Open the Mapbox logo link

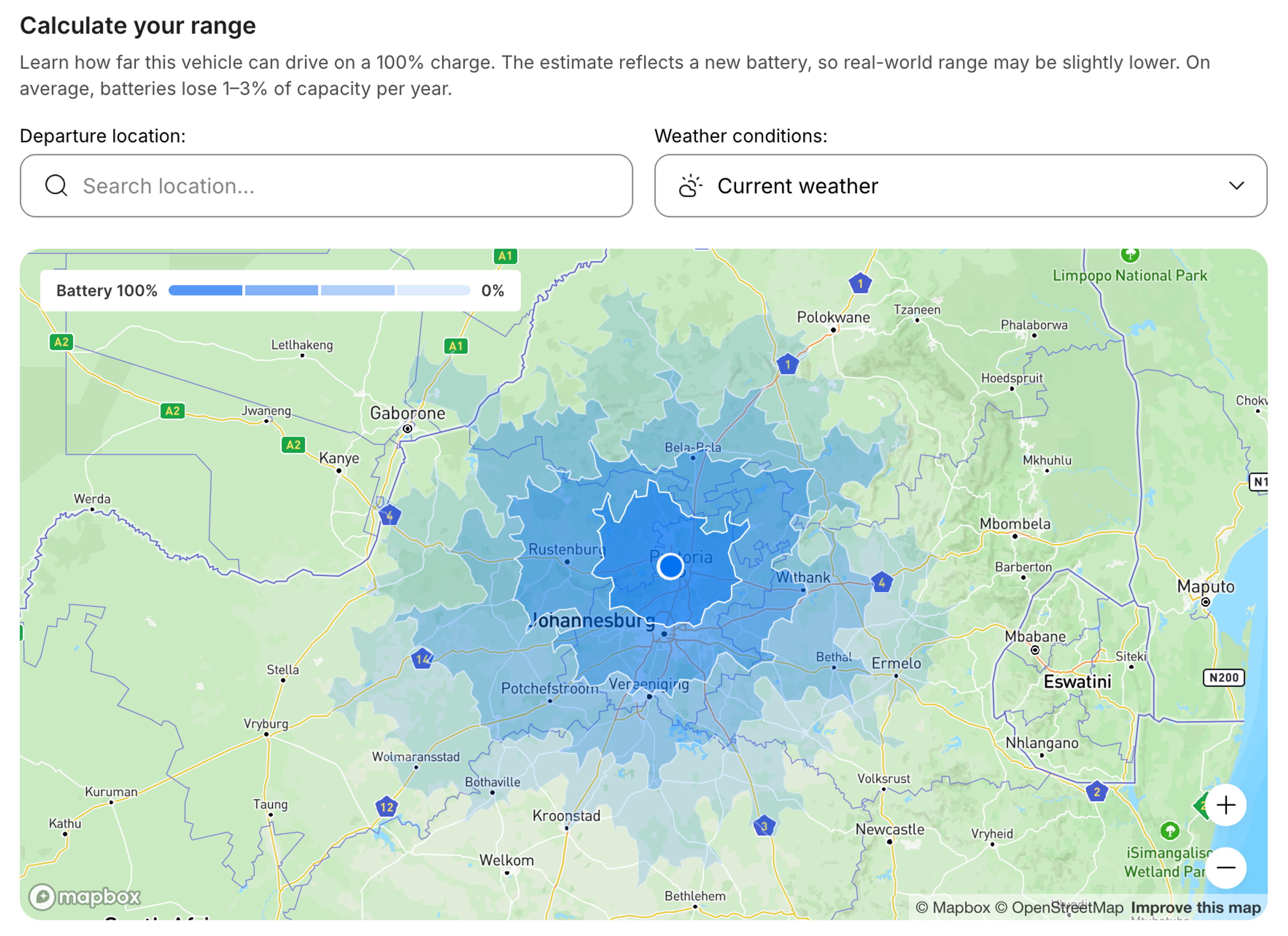(x=85, y=896)
